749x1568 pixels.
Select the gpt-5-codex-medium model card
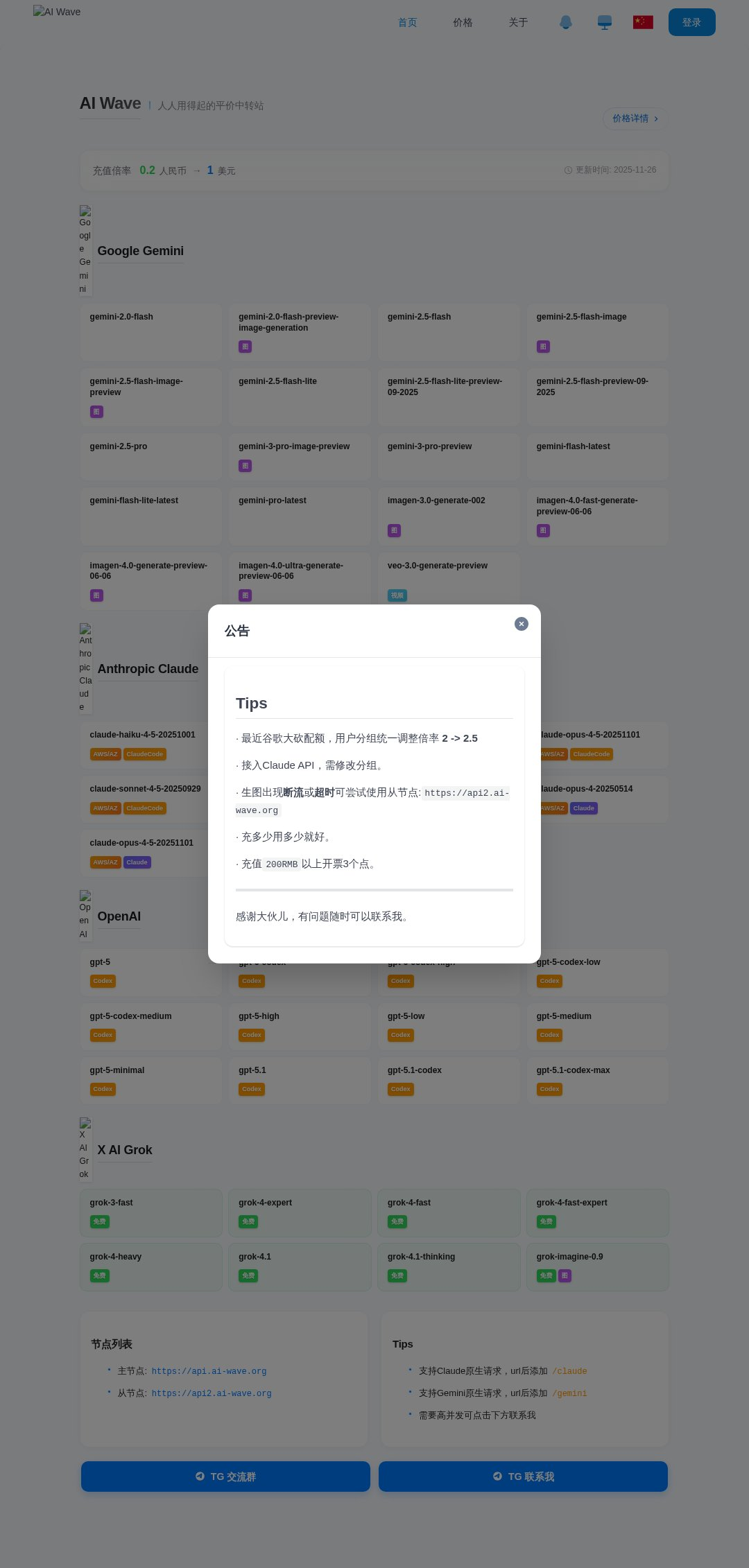click(x=151, y=1027)
